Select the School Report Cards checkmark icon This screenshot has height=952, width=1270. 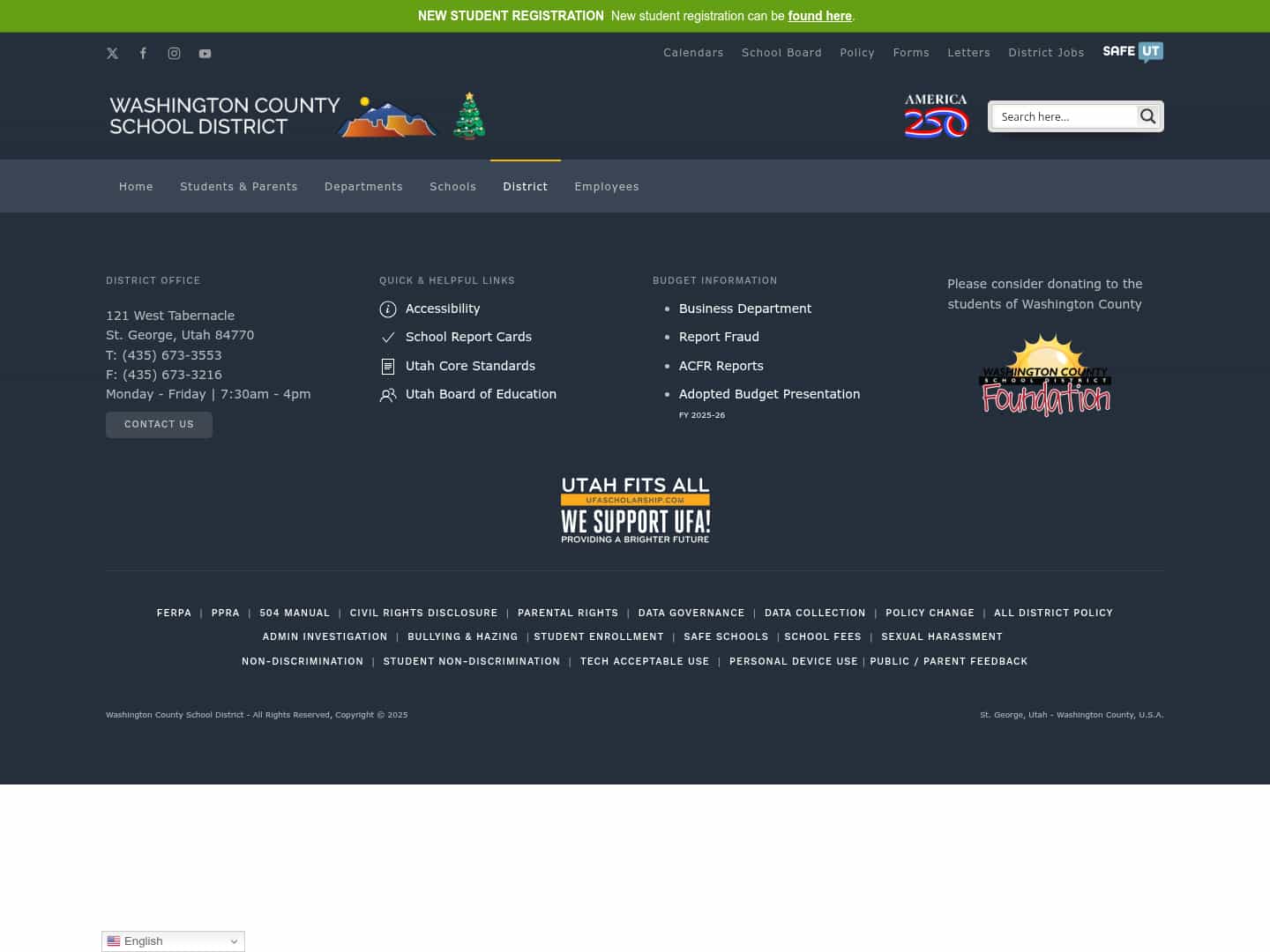coord(388,337)
